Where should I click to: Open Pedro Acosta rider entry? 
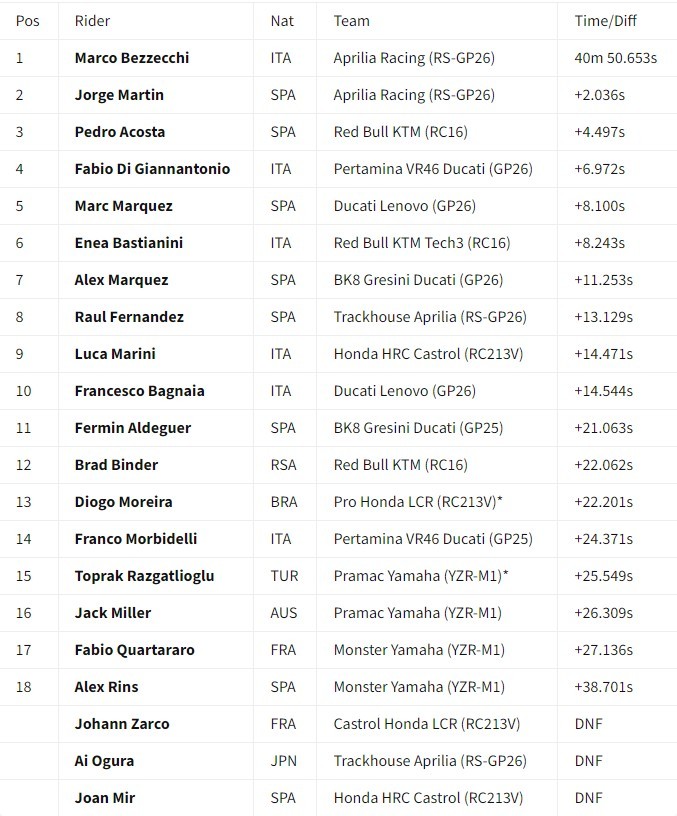click(120, 132)
